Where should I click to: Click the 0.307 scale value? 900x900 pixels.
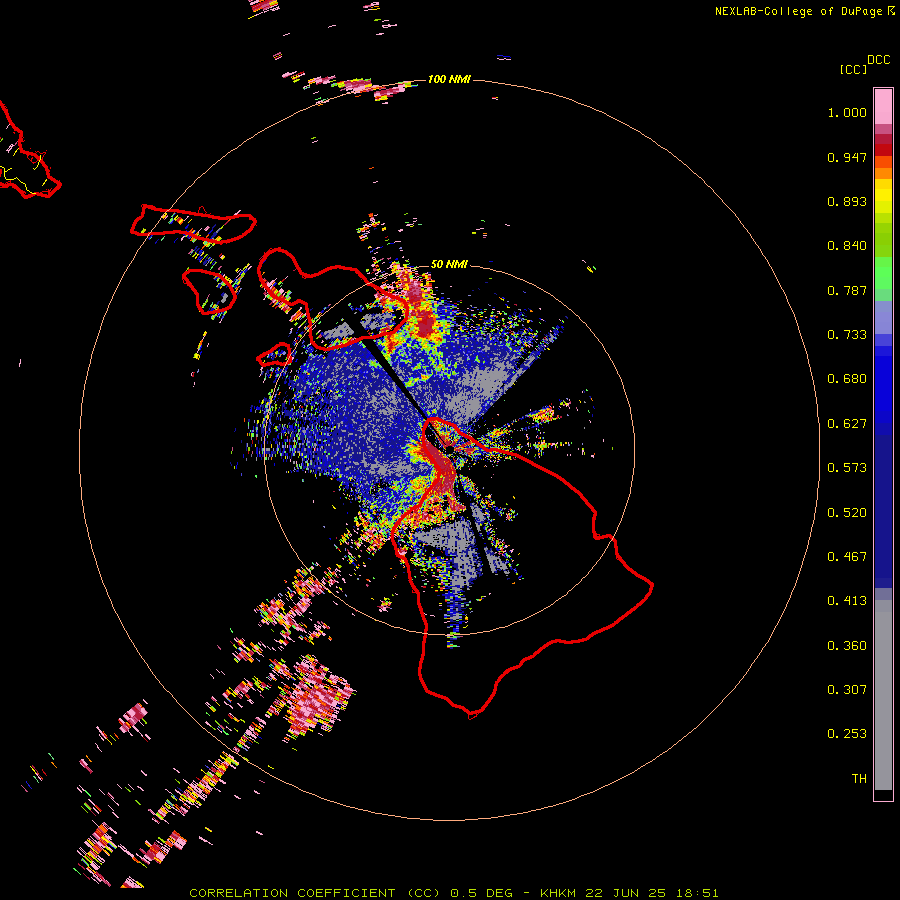point(847,690)
